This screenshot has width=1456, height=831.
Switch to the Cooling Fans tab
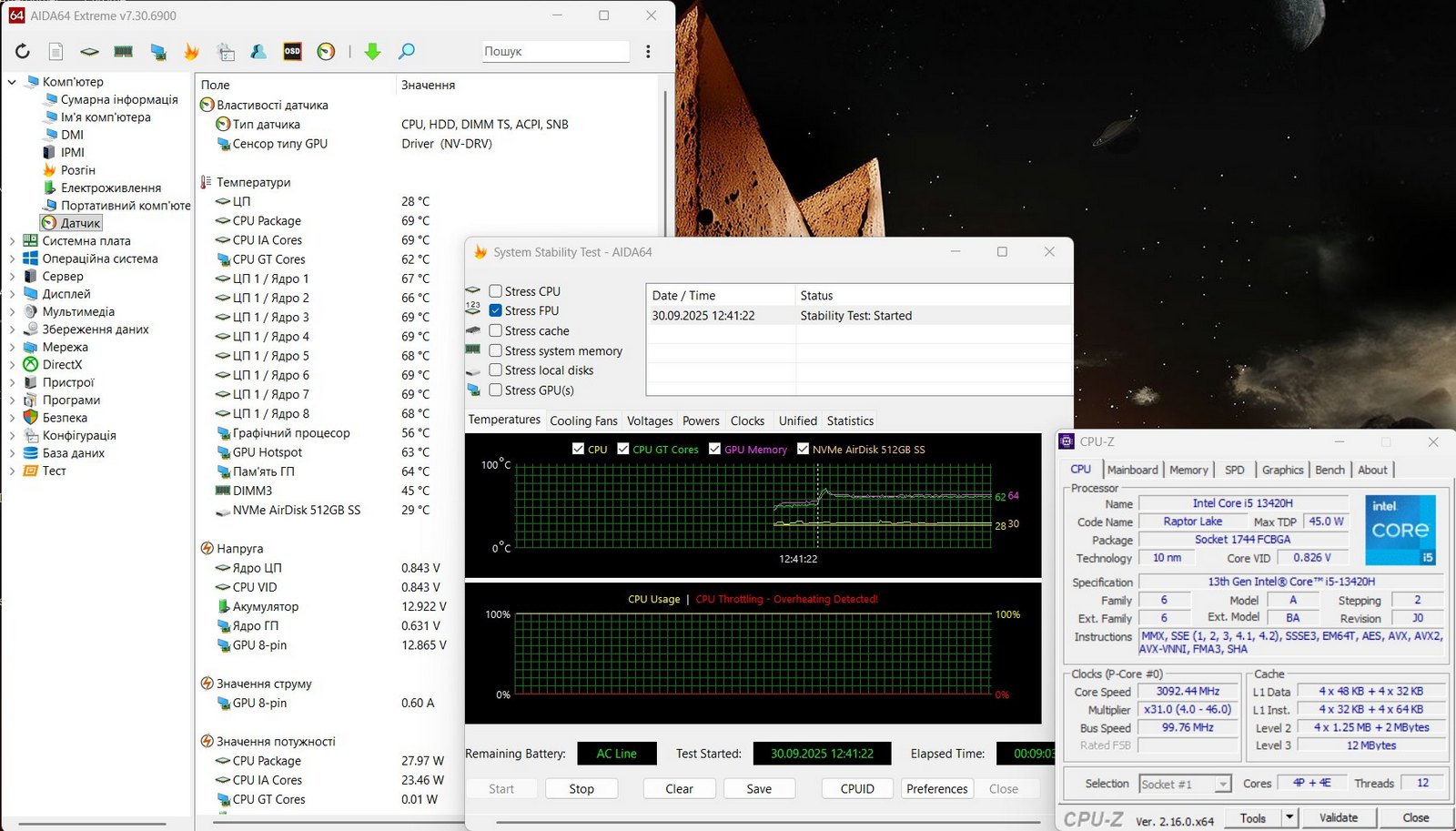[x=583, y=421]
